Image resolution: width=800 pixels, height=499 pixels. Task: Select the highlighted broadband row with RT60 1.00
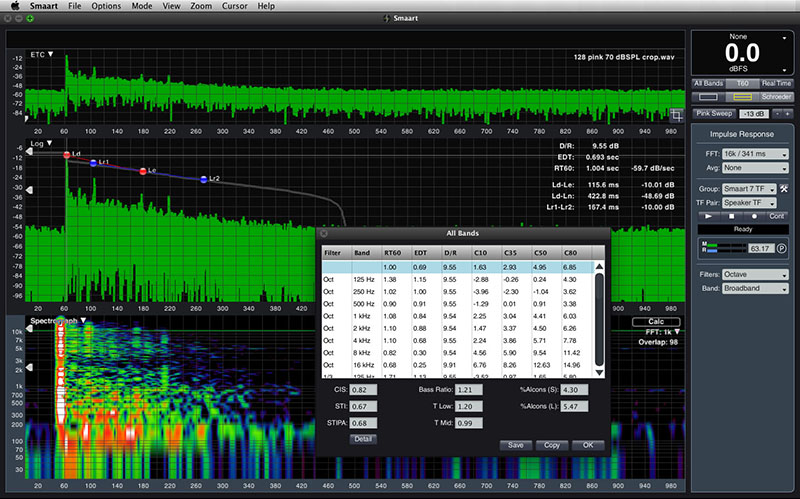click(458, 267)
